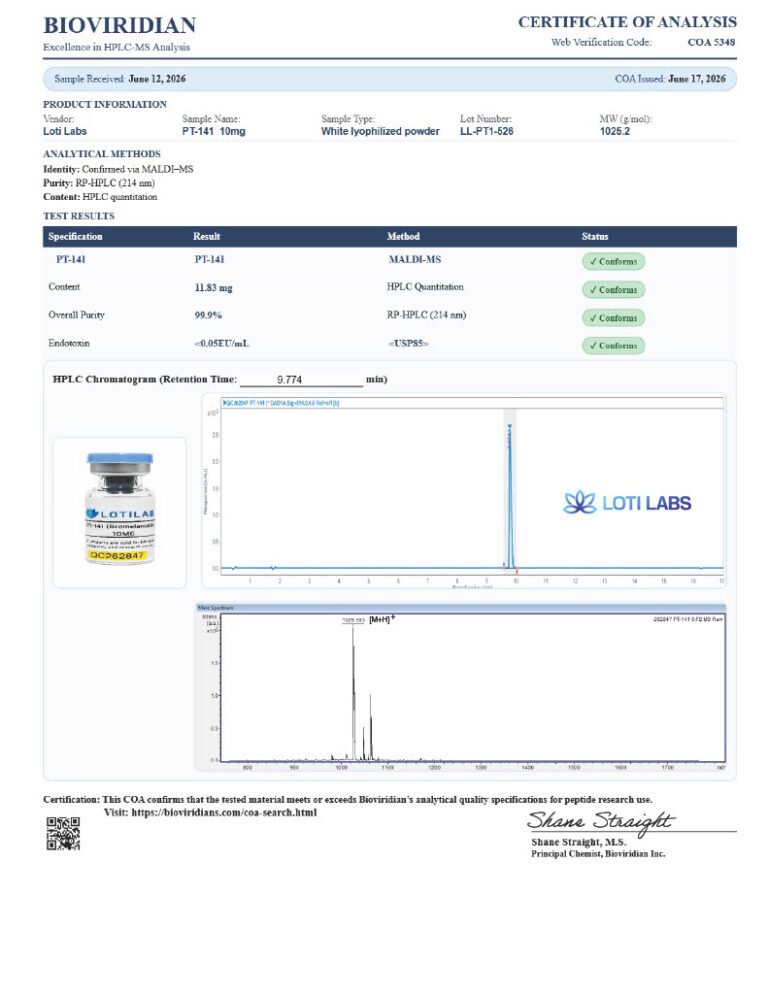Click the Purity: RP-HPLC (214 nm) line
768x994 pixels.
point(99,183)
